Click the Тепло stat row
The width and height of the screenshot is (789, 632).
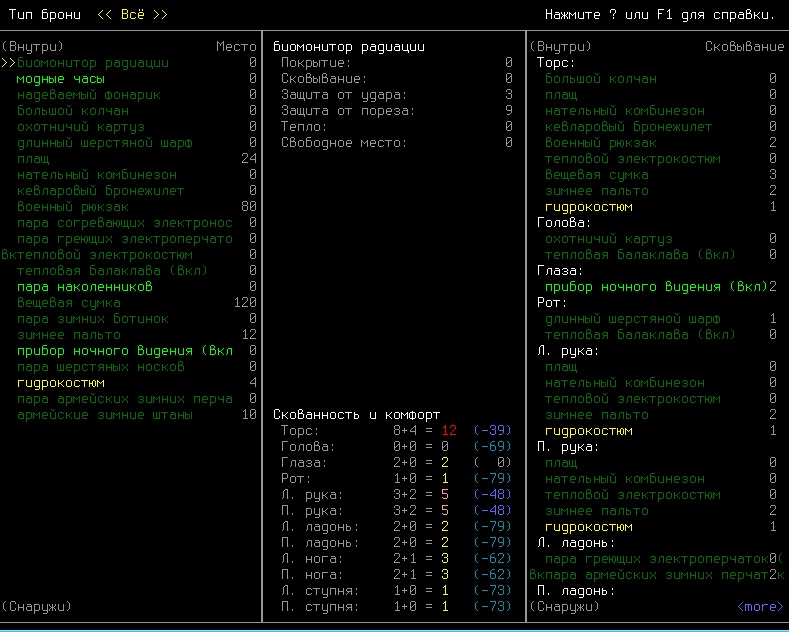click(x=397, y=127)
